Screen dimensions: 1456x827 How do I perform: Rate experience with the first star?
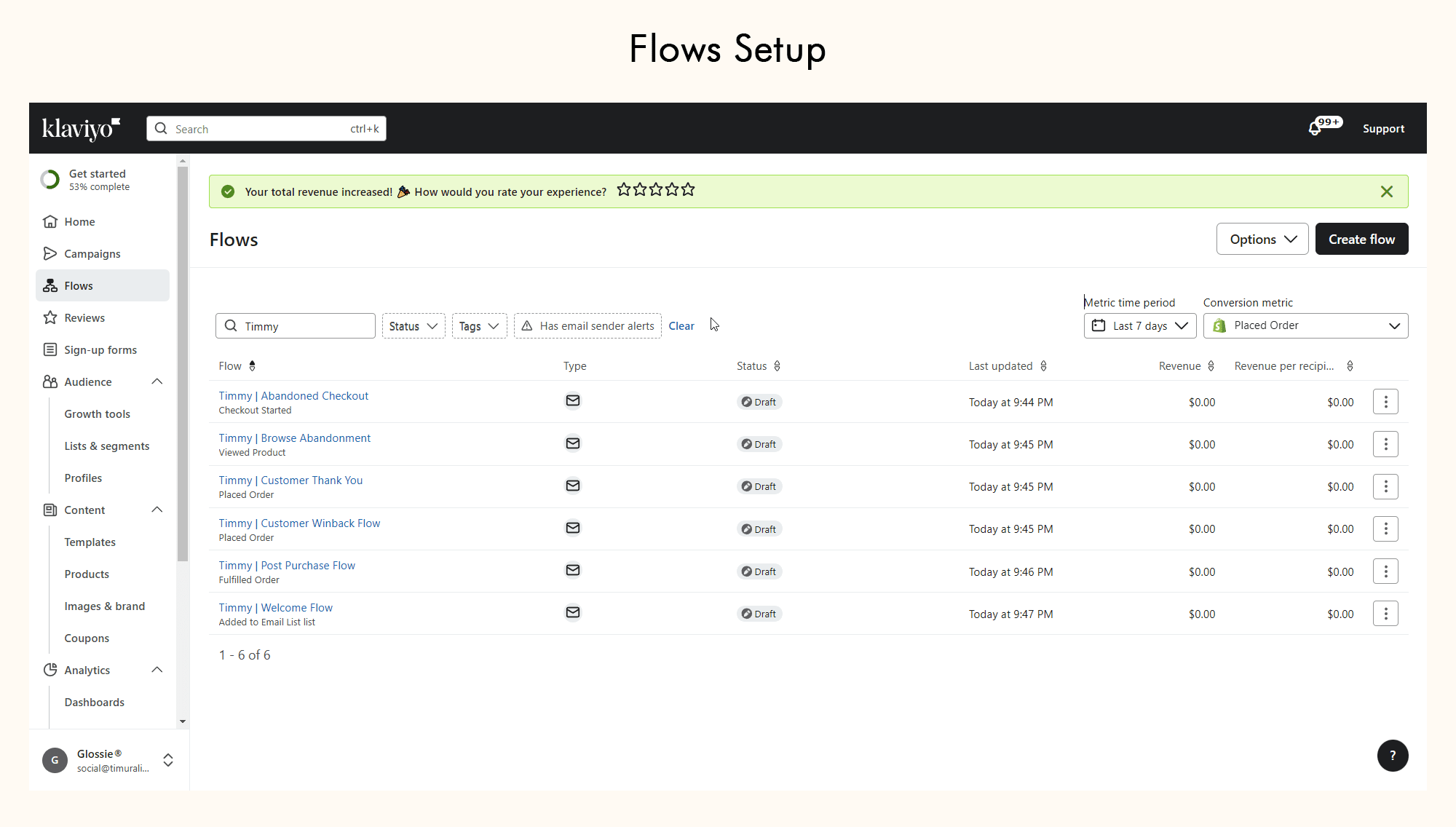click(x=624, y=190)
